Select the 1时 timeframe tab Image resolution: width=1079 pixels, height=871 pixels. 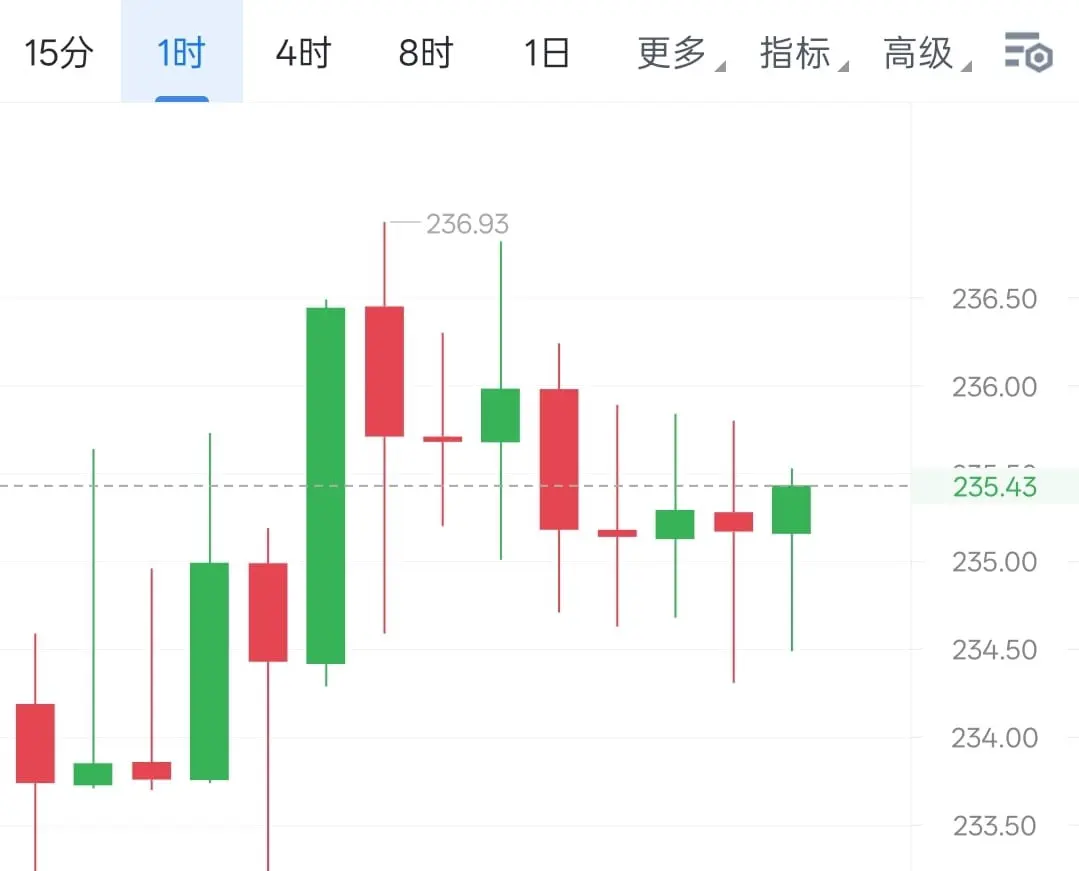(182, 53)
